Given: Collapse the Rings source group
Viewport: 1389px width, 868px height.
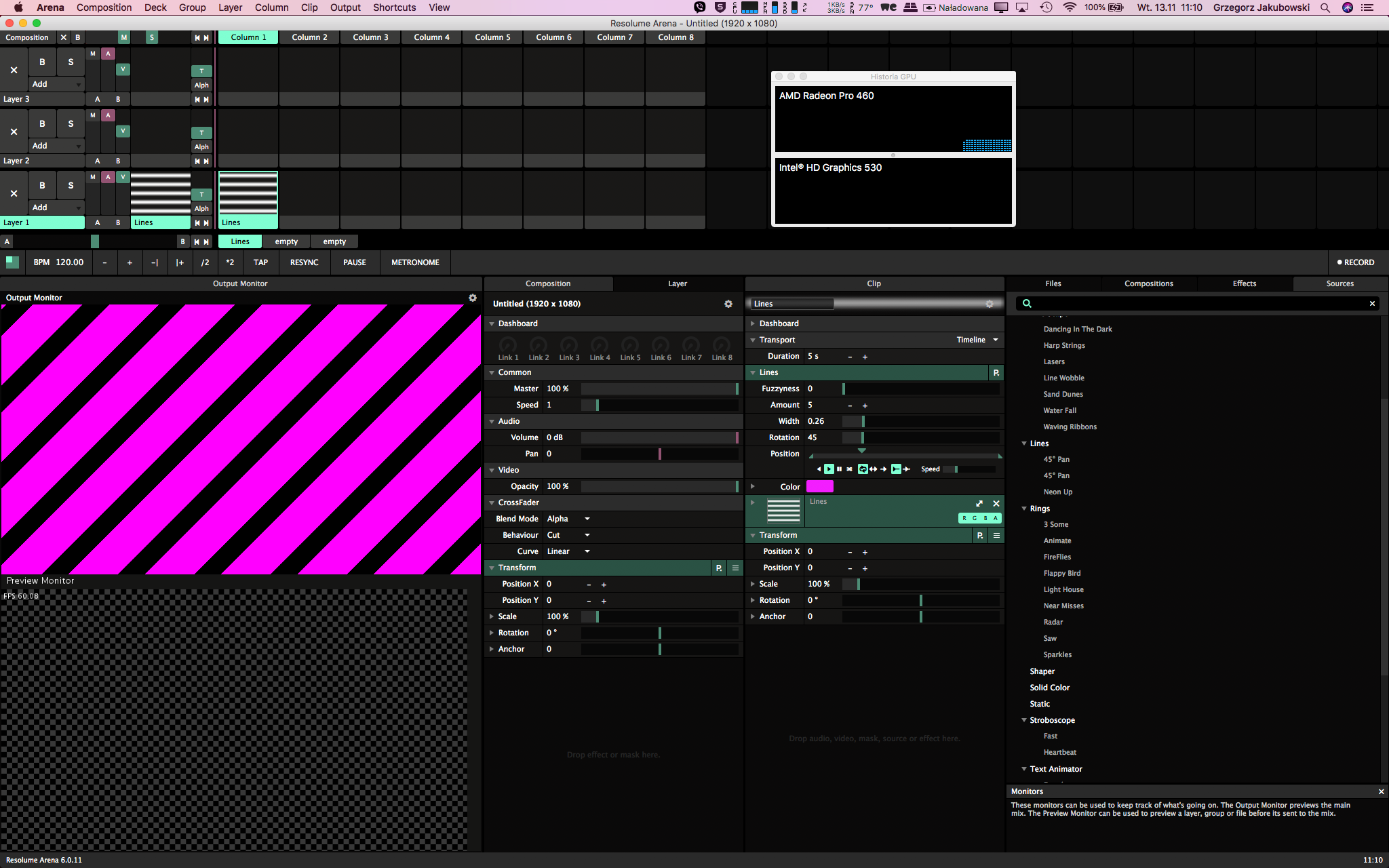Looking at the screenshot, I should click(x=1024, y=508).
